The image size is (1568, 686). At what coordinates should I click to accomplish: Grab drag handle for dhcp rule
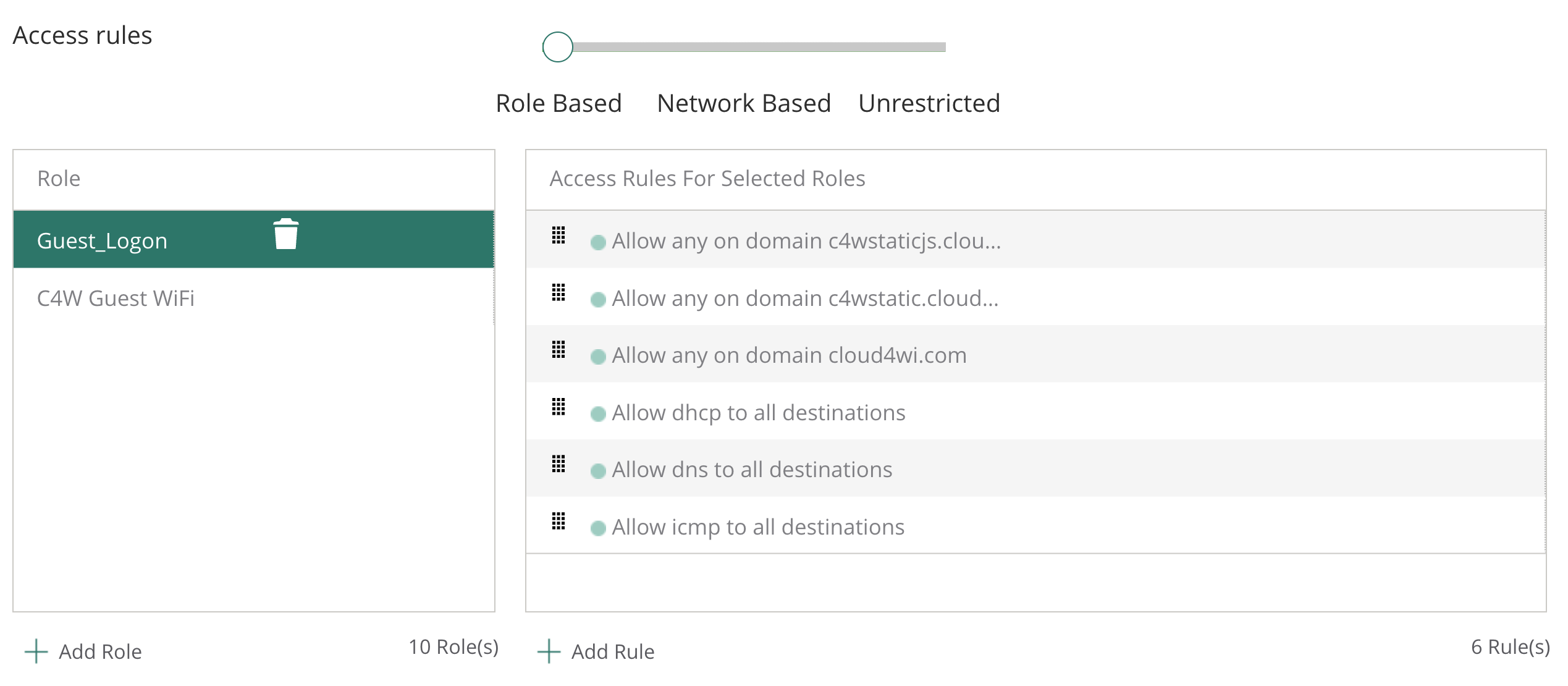pos(558,407)
